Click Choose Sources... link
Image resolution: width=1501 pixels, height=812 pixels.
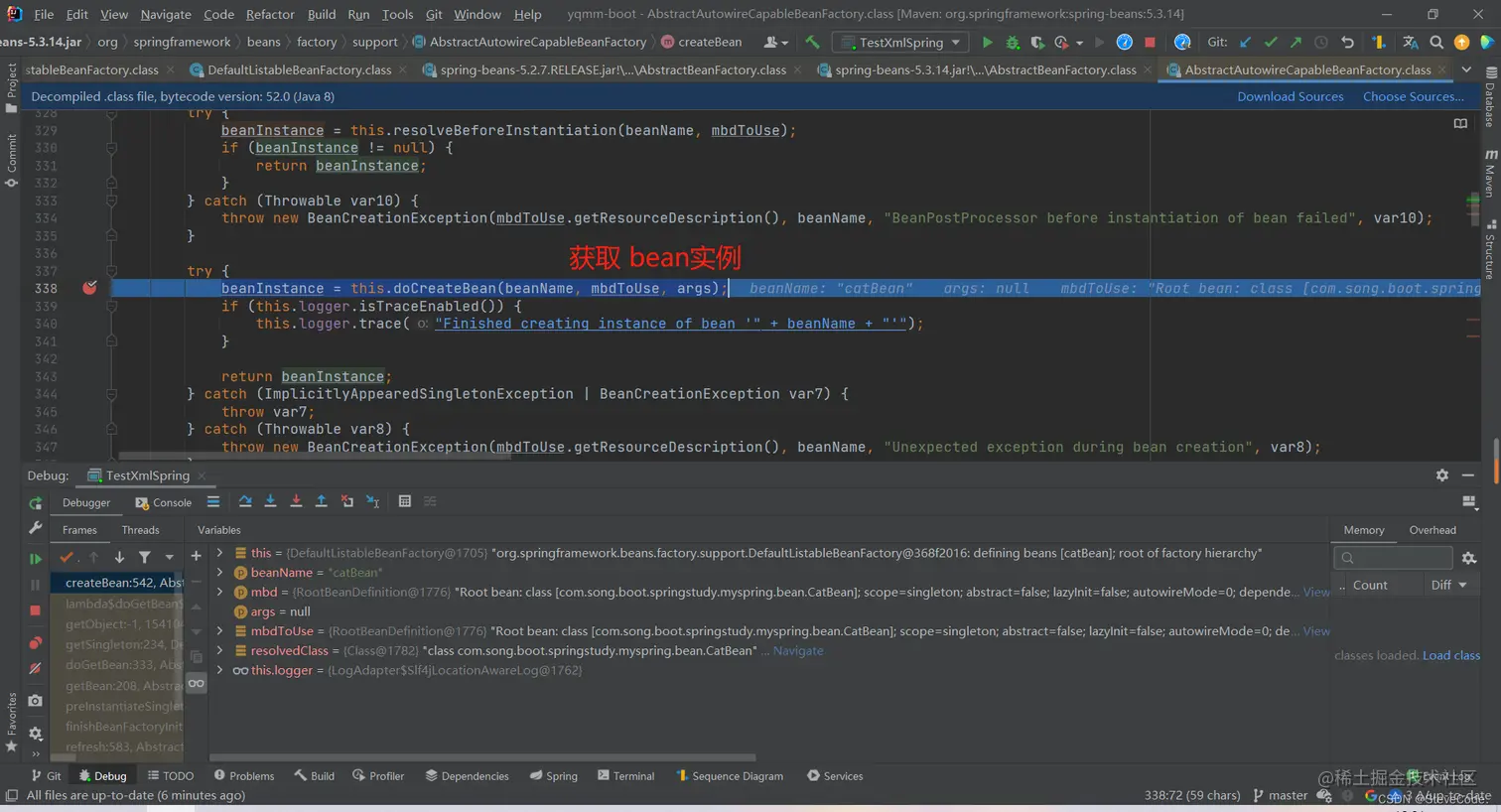[1413, 96]
